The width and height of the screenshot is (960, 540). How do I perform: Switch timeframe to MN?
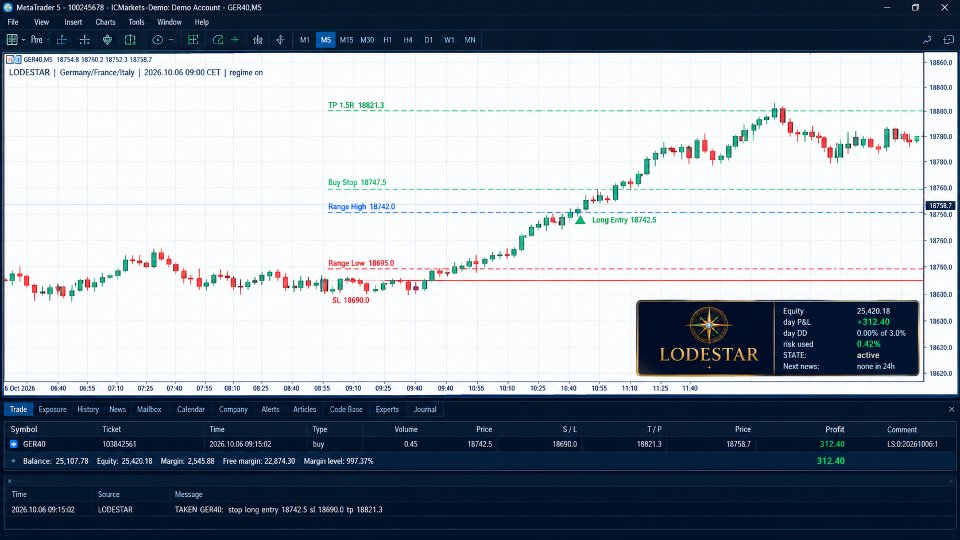(470, 40)
